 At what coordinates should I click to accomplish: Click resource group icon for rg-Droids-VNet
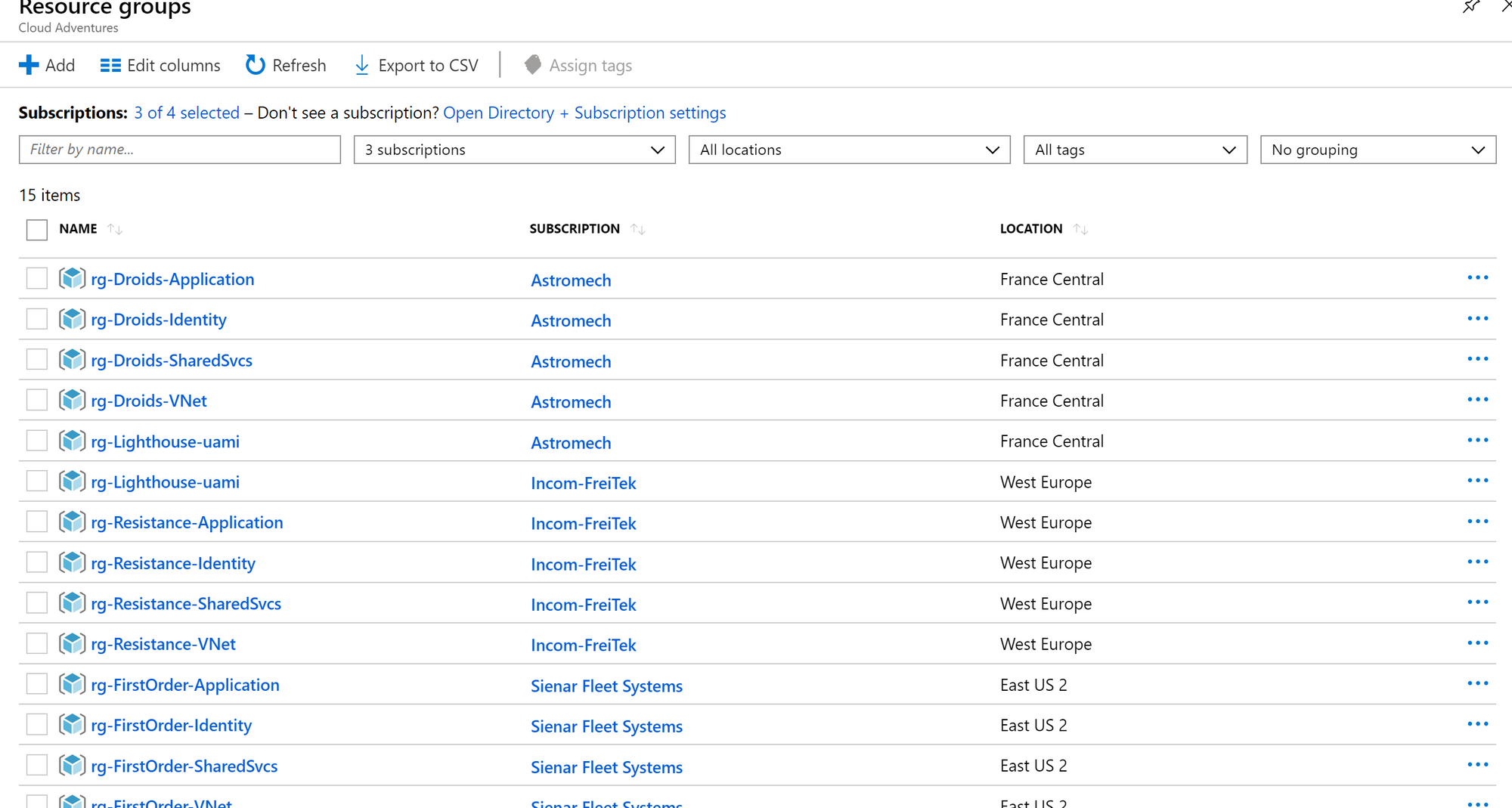[73, 401]
